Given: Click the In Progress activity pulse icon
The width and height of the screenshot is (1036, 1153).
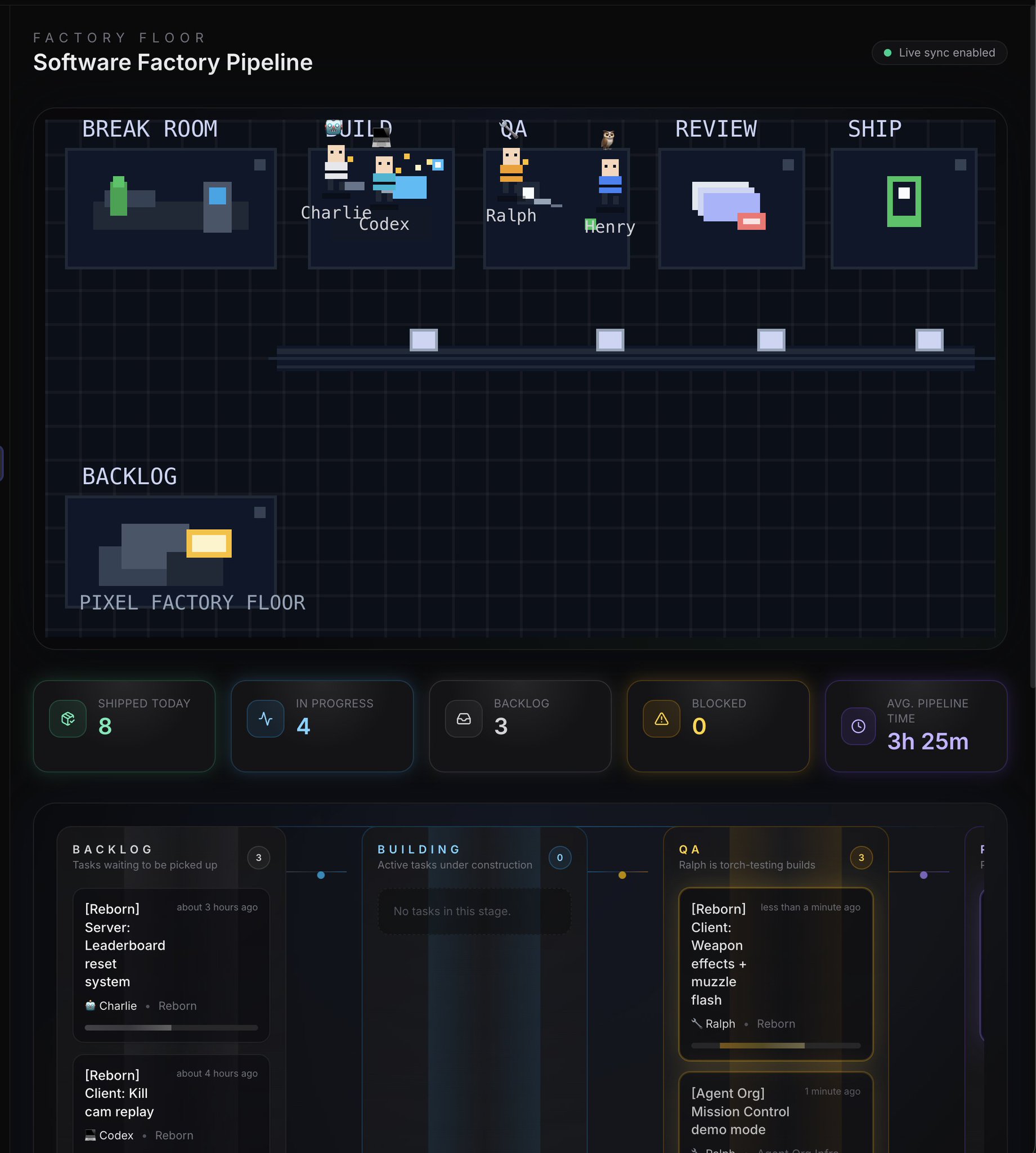Looking at the screenshot, I should click(265, 718).
